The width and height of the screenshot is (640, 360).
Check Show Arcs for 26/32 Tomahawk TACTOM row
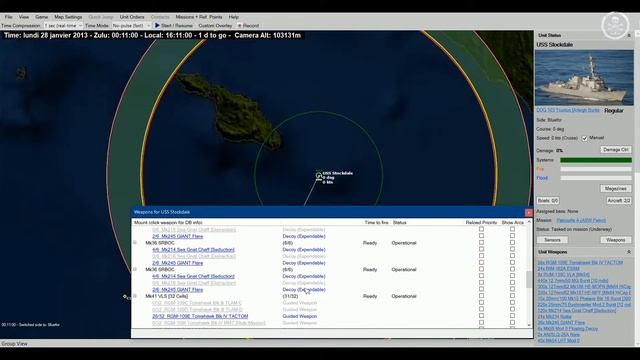click(512, 316)
